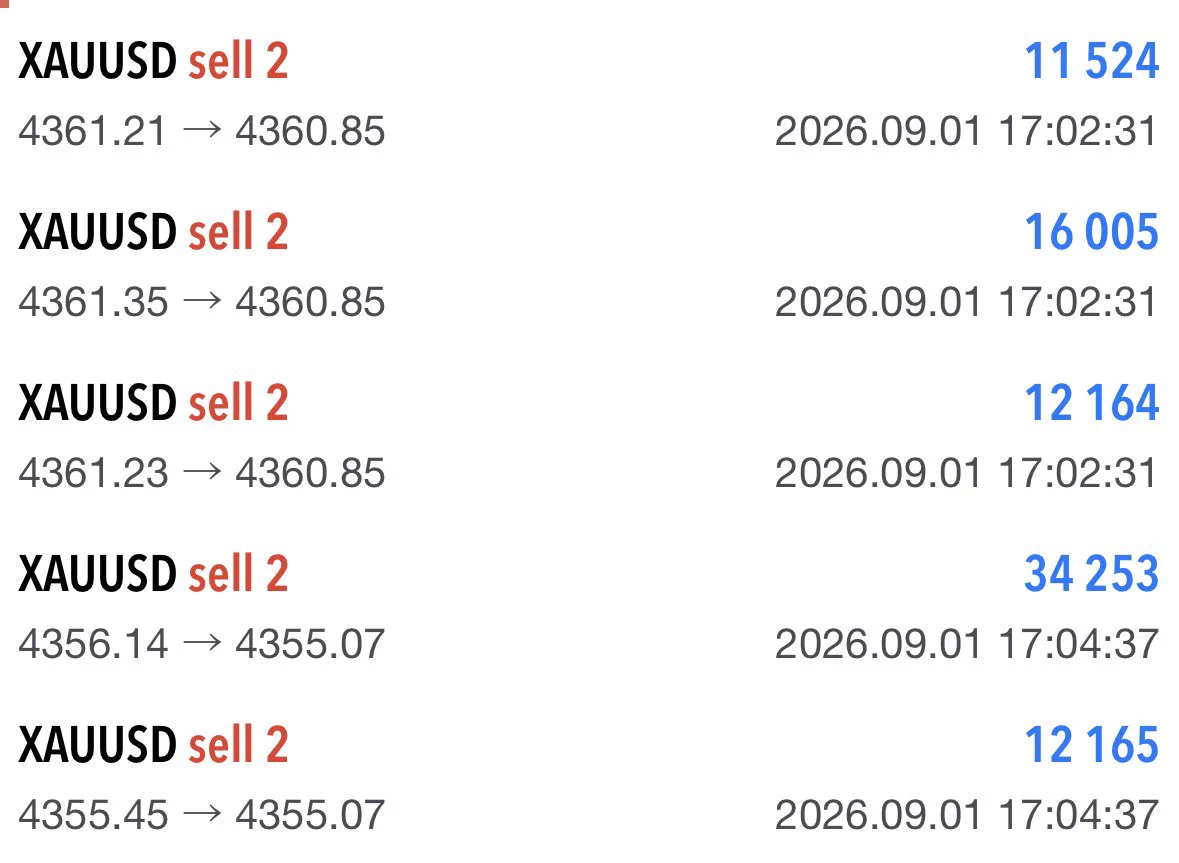Click the timestamp beside price 4361.35
The height and width of the screenshot is (863, 1179).
(x=966, y=302)
